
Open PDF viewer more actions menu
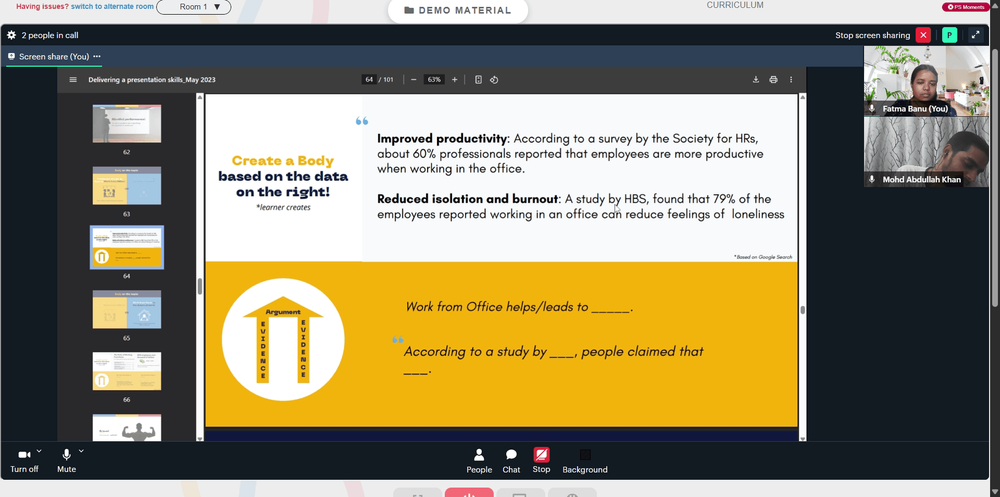click(791, 80)
